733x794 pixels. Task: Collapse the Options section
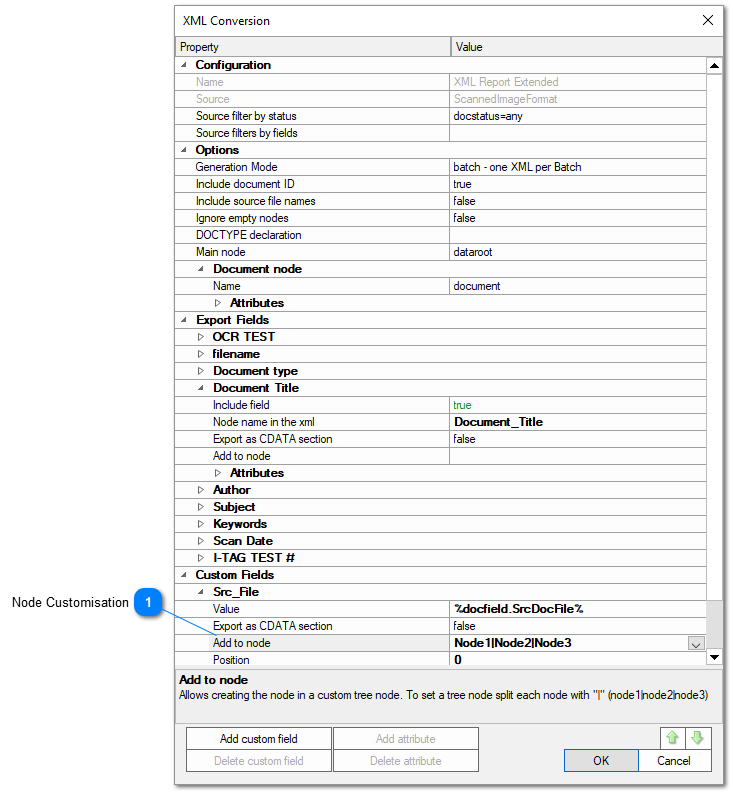[x=184, y=150]
